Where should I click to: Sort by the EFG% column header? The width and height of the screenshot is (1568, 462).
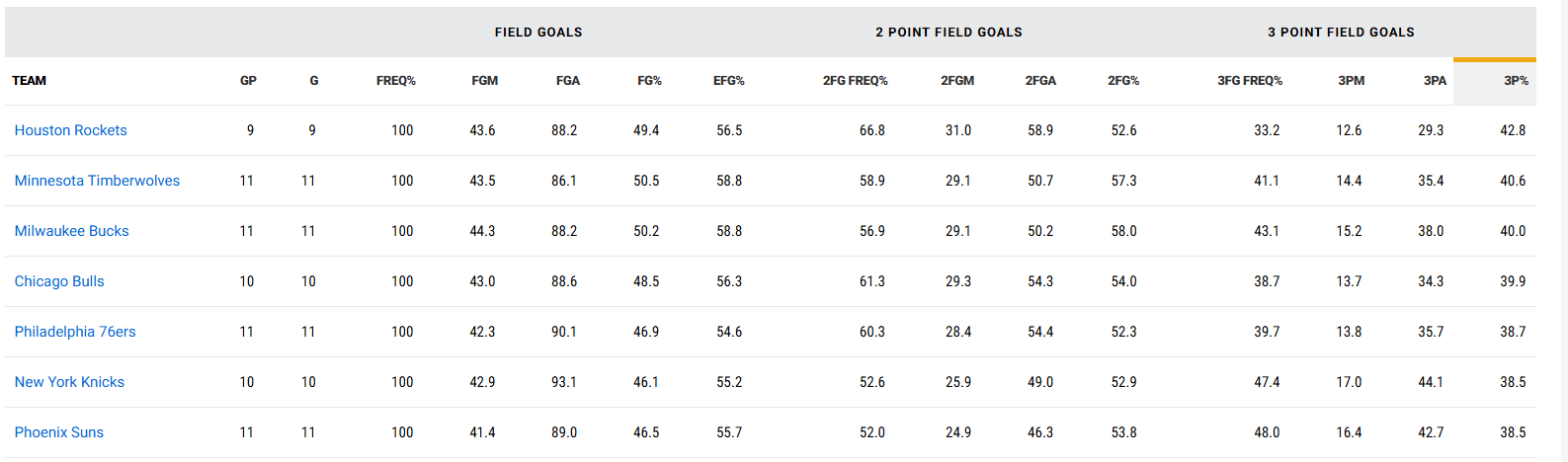click(728, 81)
